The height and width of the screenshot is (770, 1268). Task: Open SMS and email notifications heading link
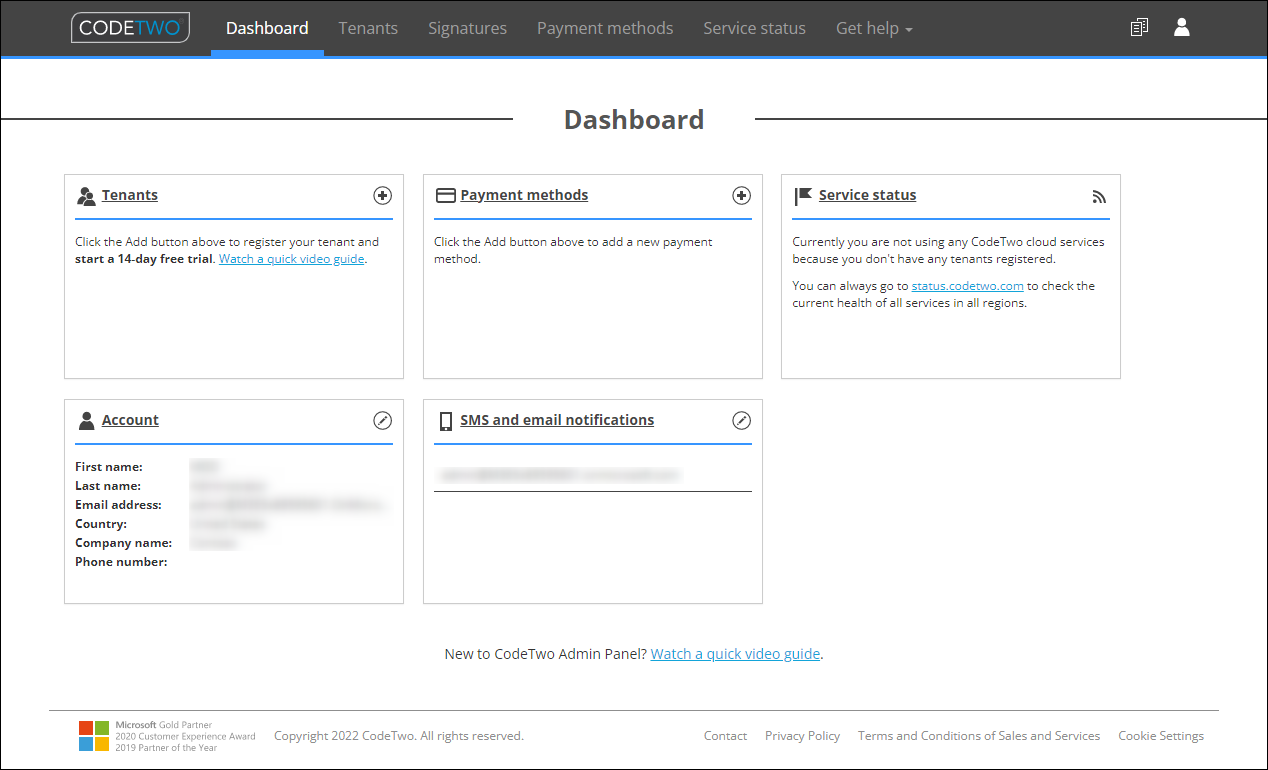pyautogui.click(x=557, y=420)
